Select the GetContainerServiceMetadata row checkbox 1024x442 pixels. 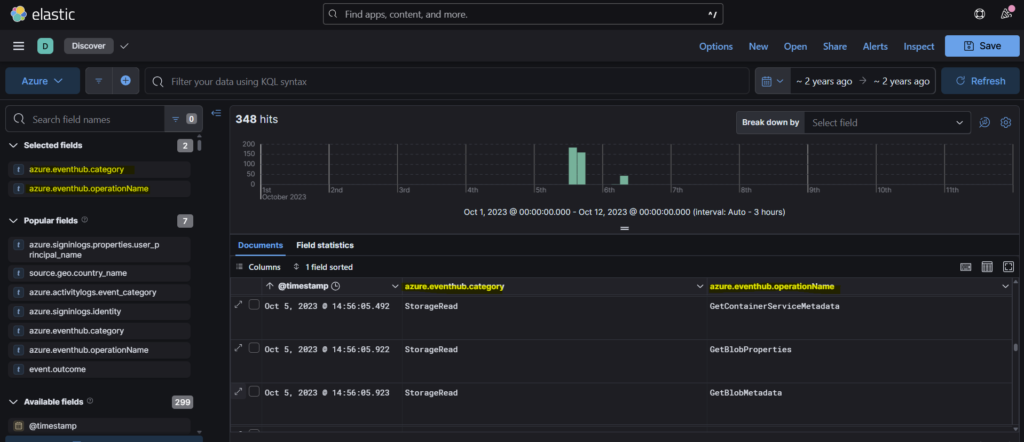coord(254,305)
